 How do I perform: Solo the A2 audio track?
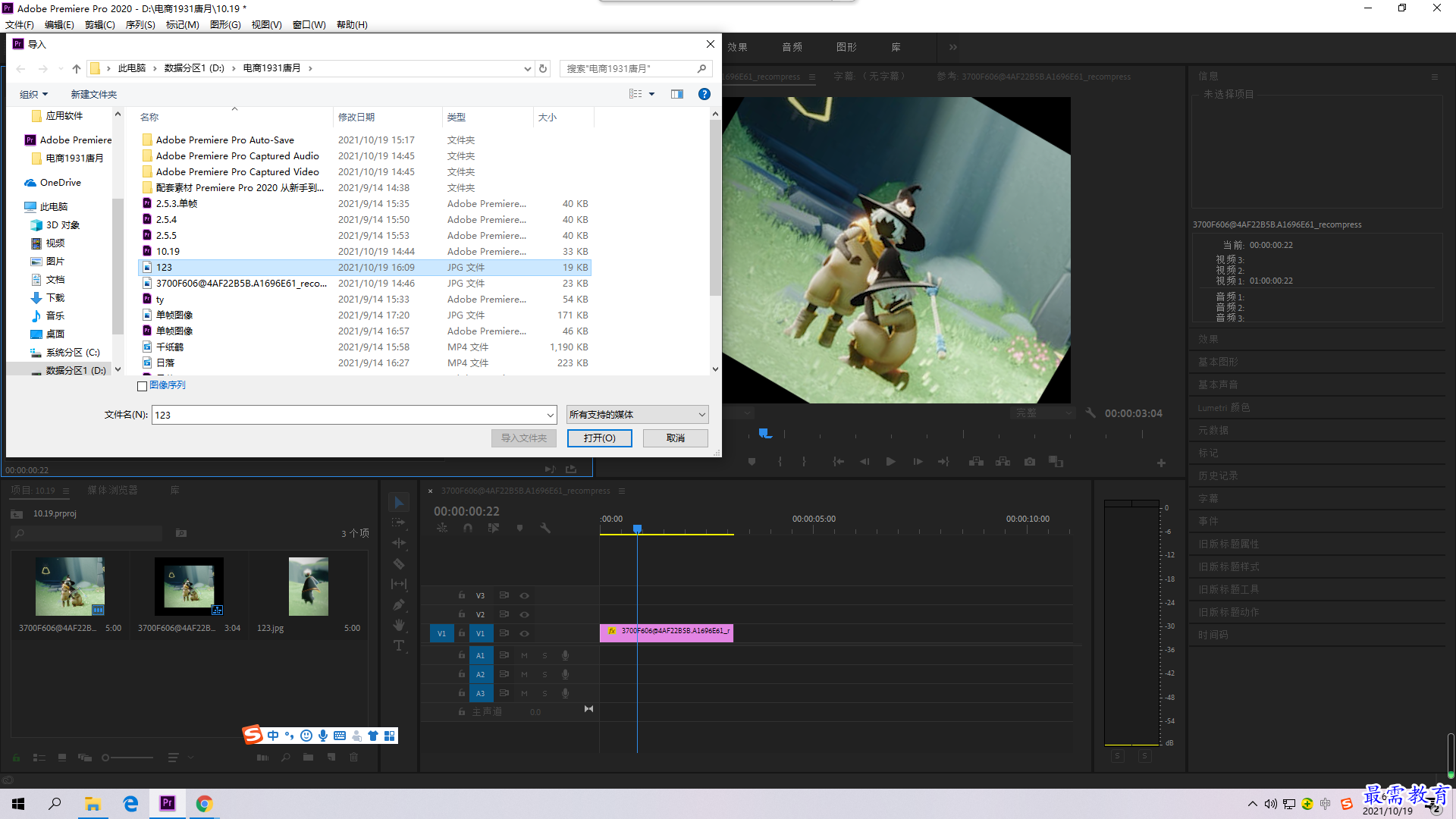[x=544, y=674]
